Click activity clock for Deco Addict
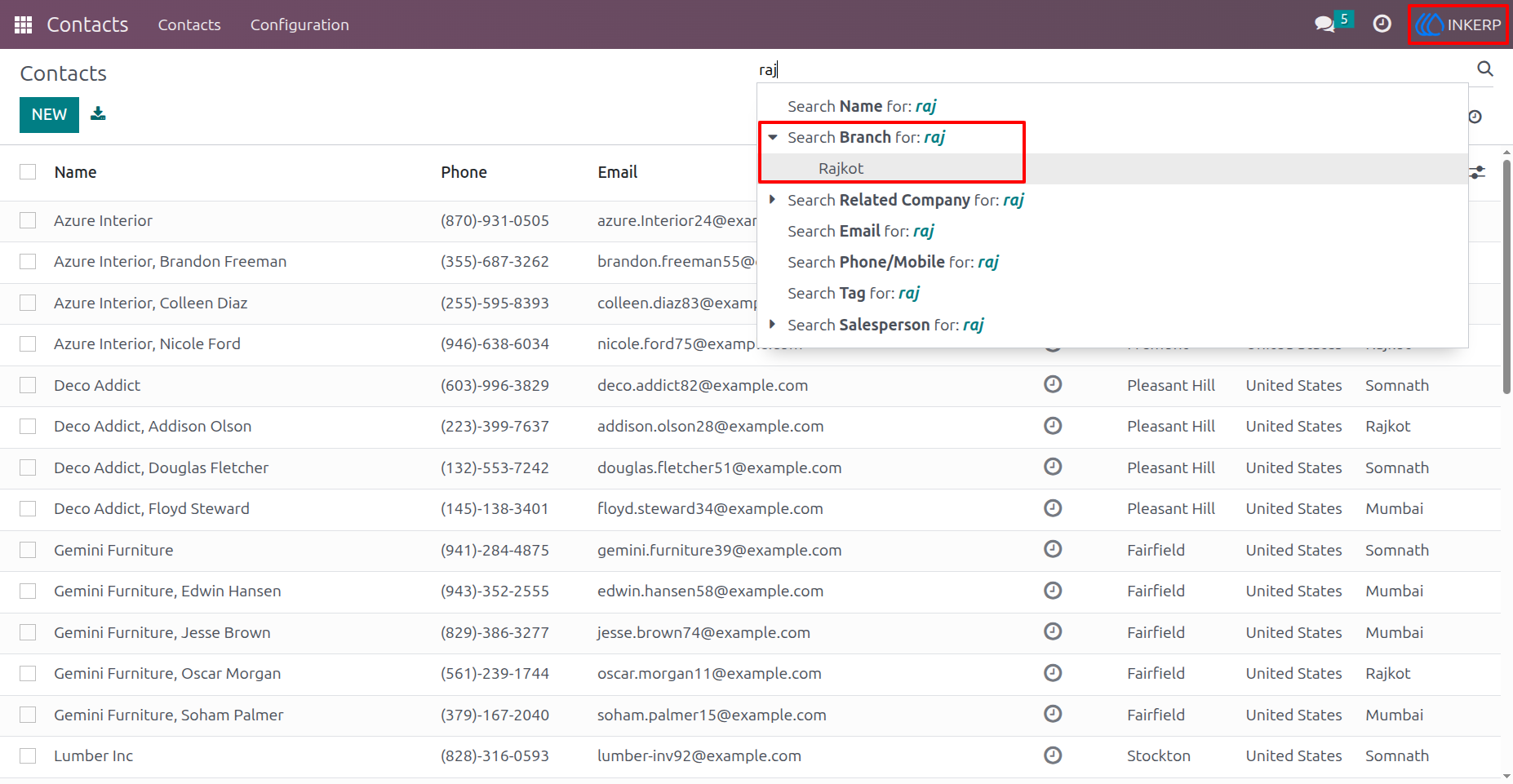Image resolution: width=1513 pixels, height=784 pixels. point(1053,384)
